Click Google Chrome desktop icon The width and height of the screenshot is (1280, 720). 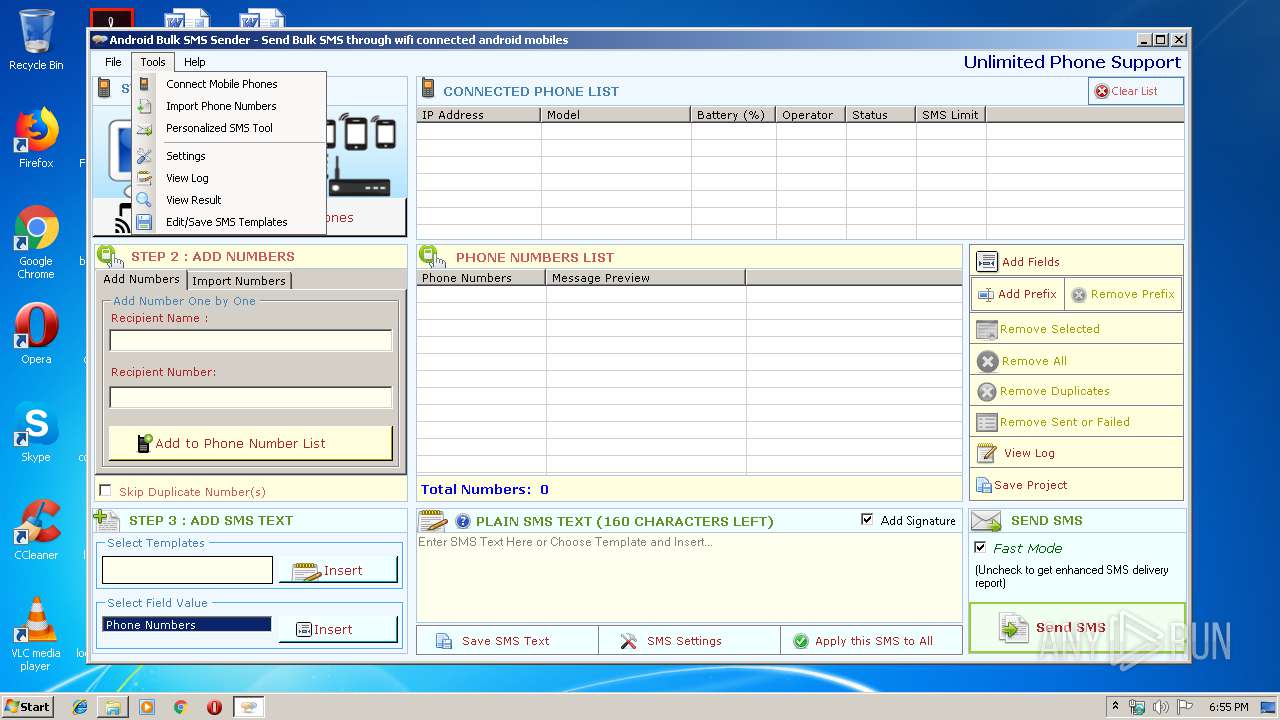point(36,243)
